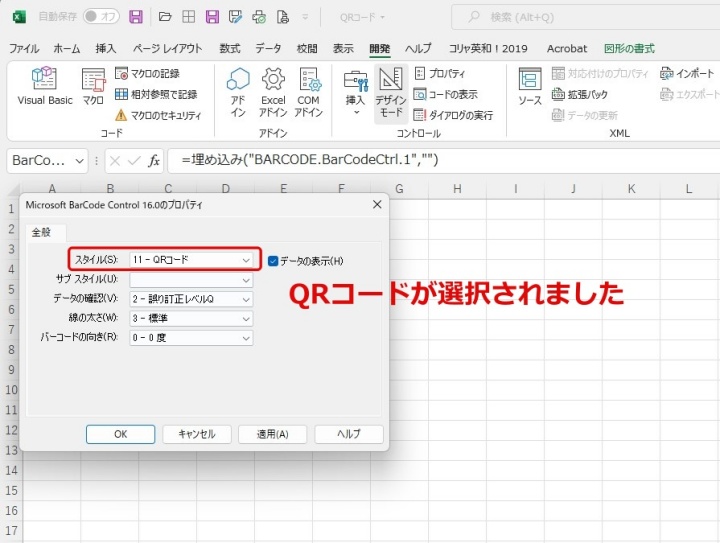Open Customize Quick Access Toolbar arrow

305,17
